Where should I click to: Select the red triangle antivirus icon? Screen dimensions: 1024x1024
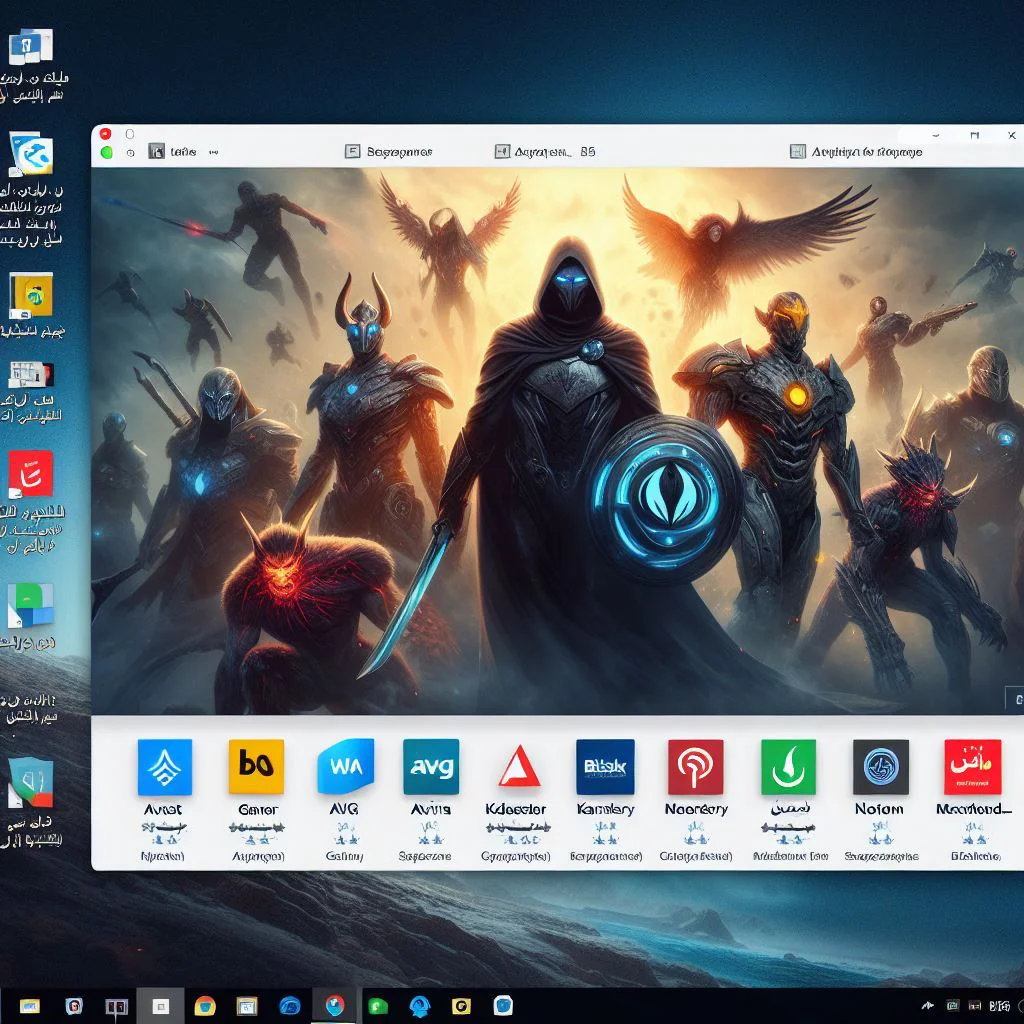519,767
